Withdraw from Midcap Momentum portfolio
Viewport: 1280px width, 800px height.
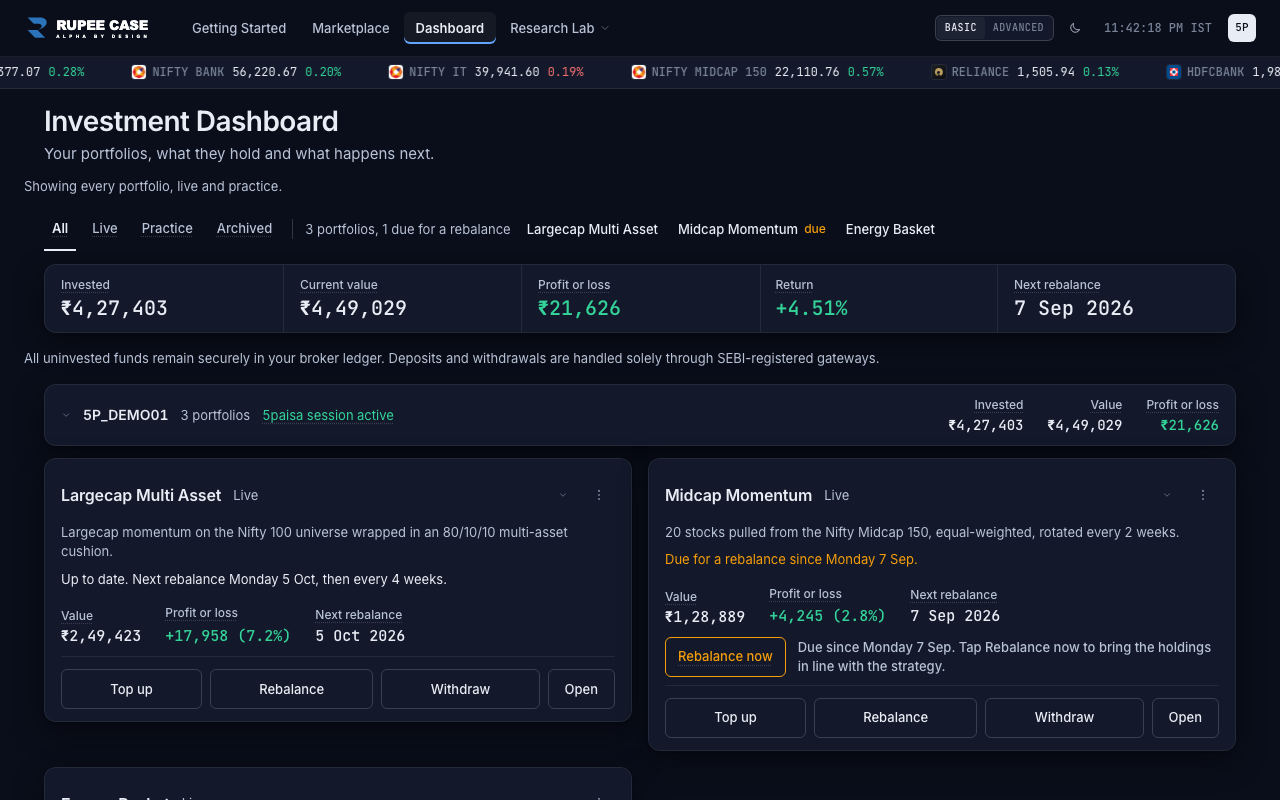pyautogui.click(x=1064, y=717)
